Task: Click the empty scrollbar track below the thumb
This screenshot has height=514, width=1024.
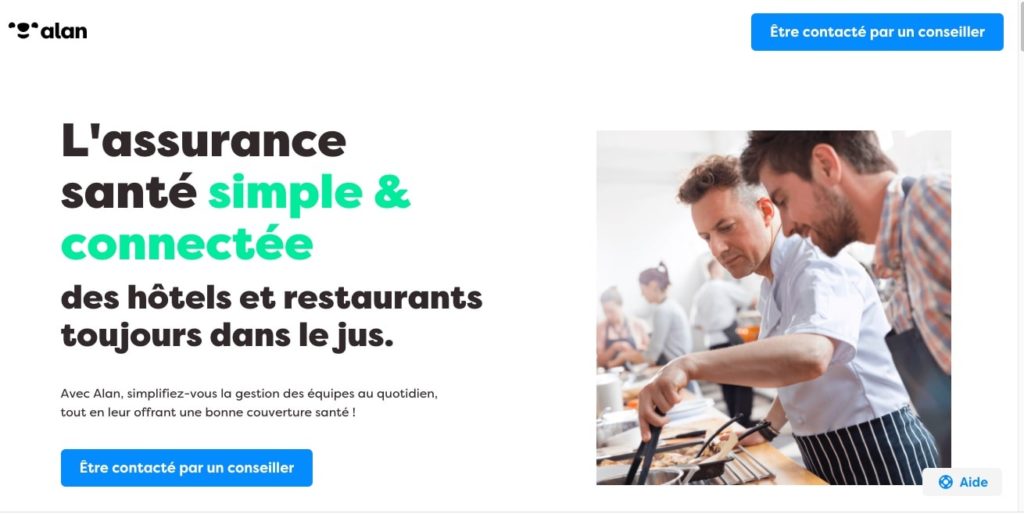Action: [x=1021, y=281]
